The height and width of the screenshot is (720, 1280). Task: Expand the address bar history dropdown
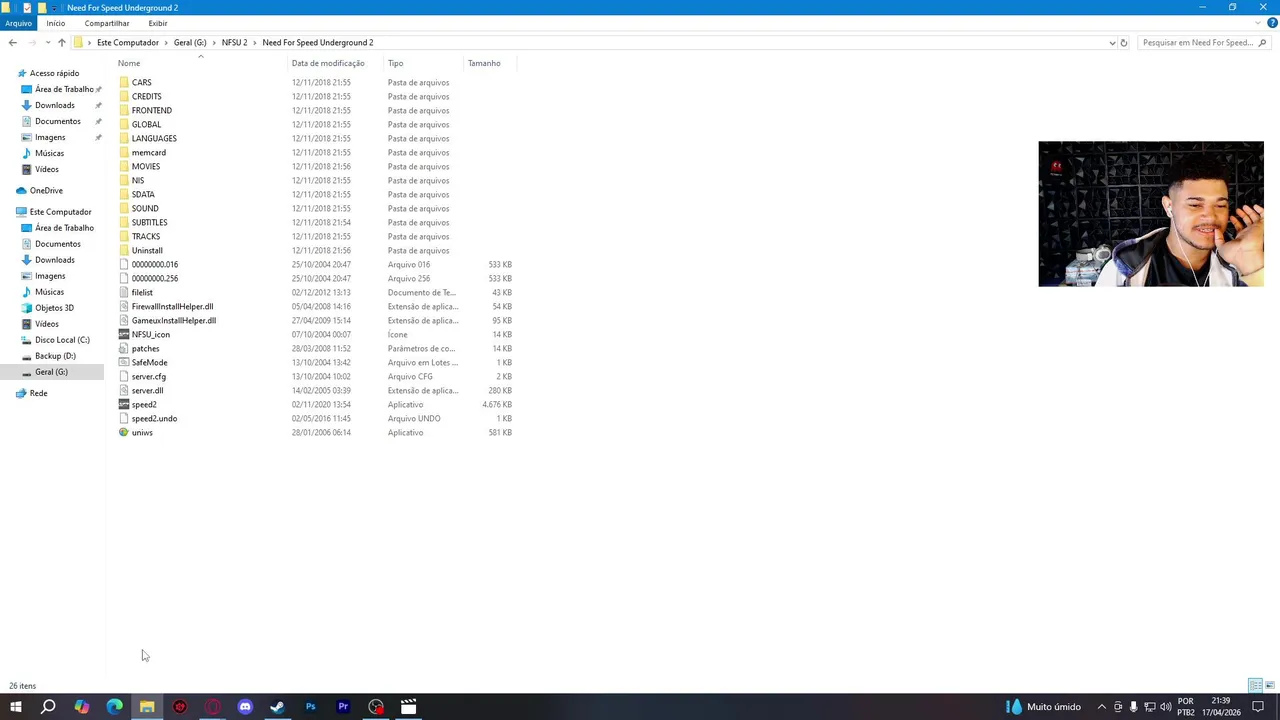(1112, 43)
